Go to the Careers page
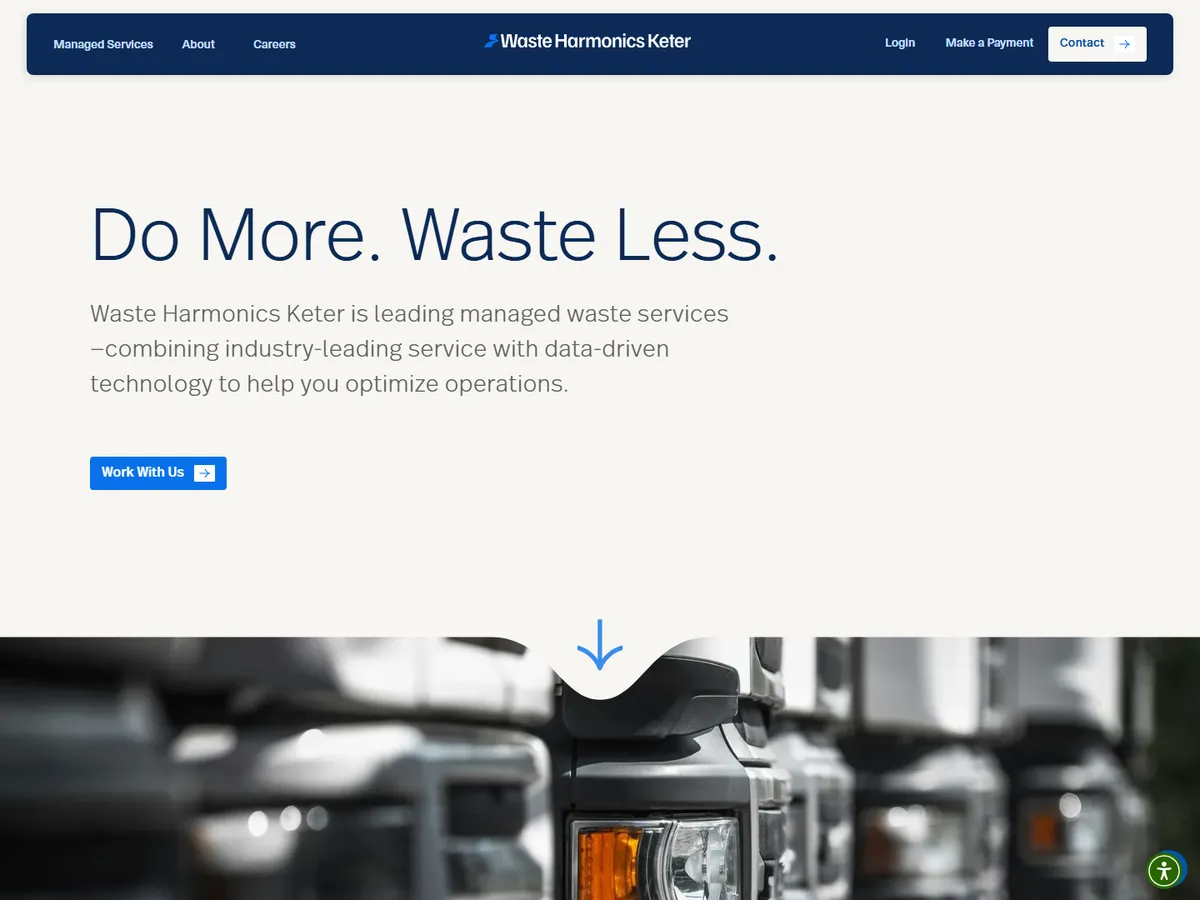 [274, 44]
